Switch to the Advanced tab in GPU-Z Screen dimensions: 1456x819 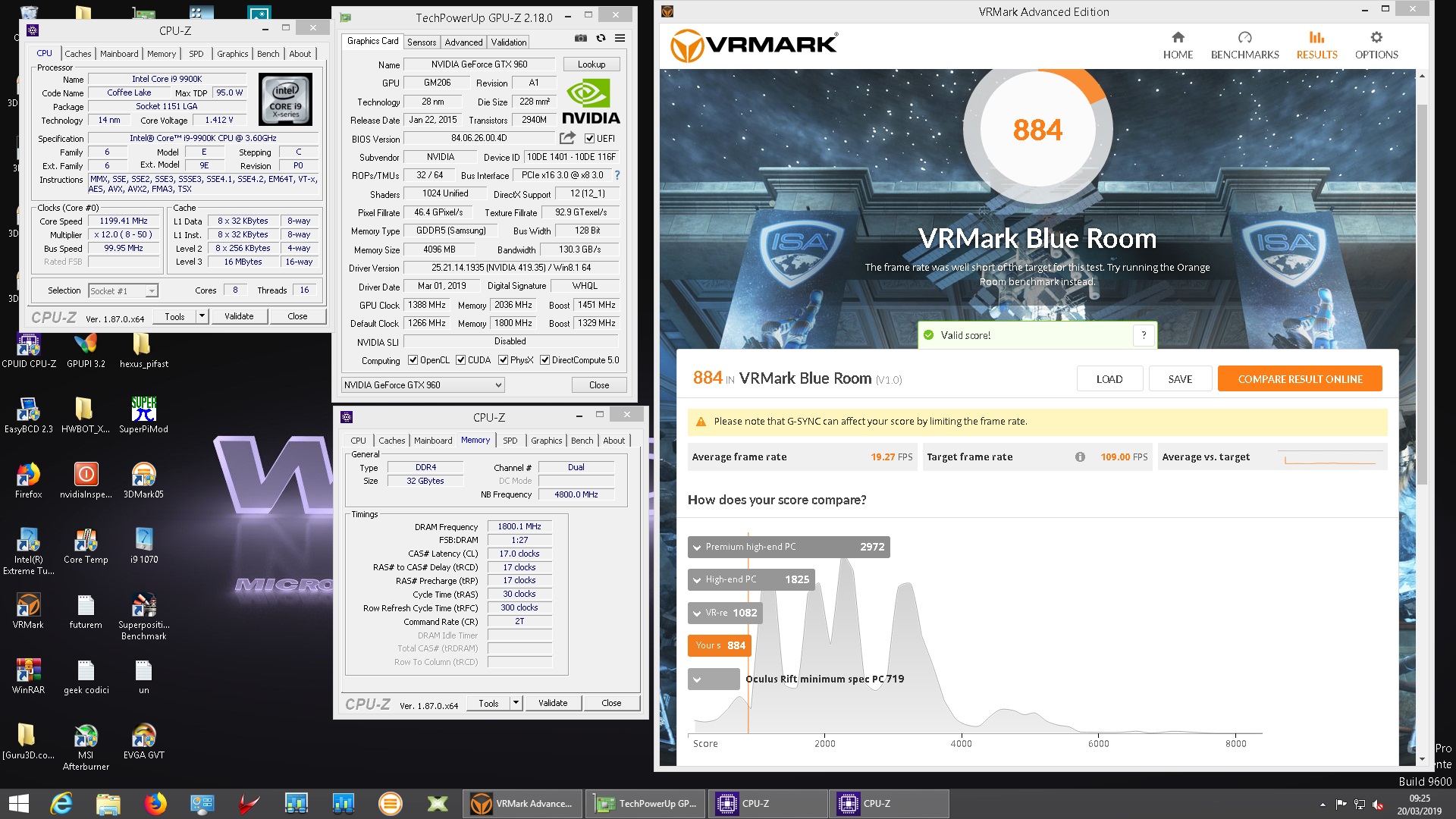pos(463,42)
